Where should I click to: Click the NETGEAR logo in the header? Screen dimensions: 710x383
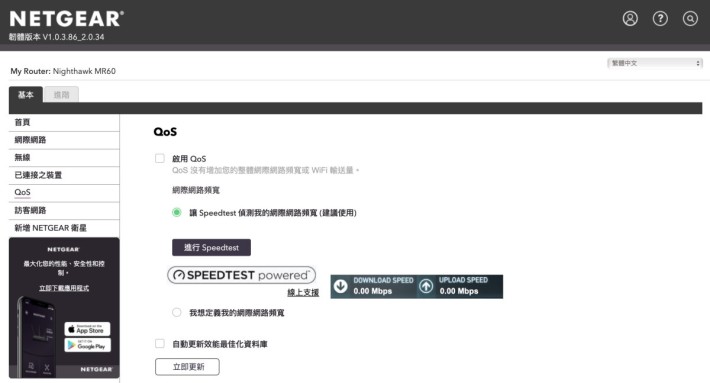coord(67,19)
